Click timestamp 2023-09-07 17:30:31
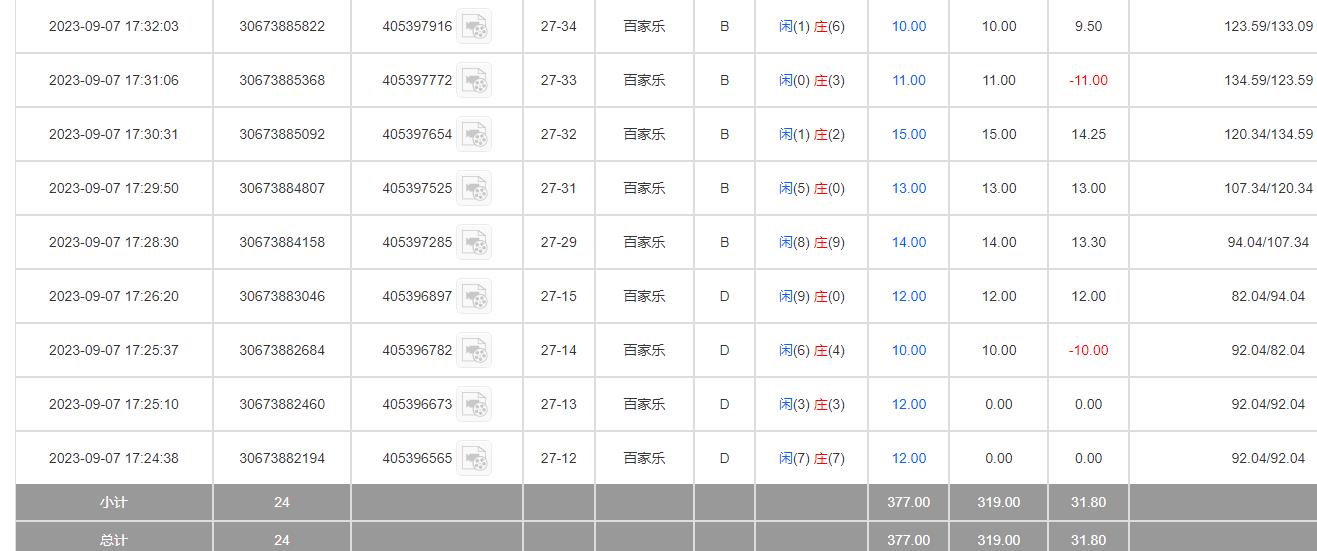1317x551 pixels. (x=114, y=134)
